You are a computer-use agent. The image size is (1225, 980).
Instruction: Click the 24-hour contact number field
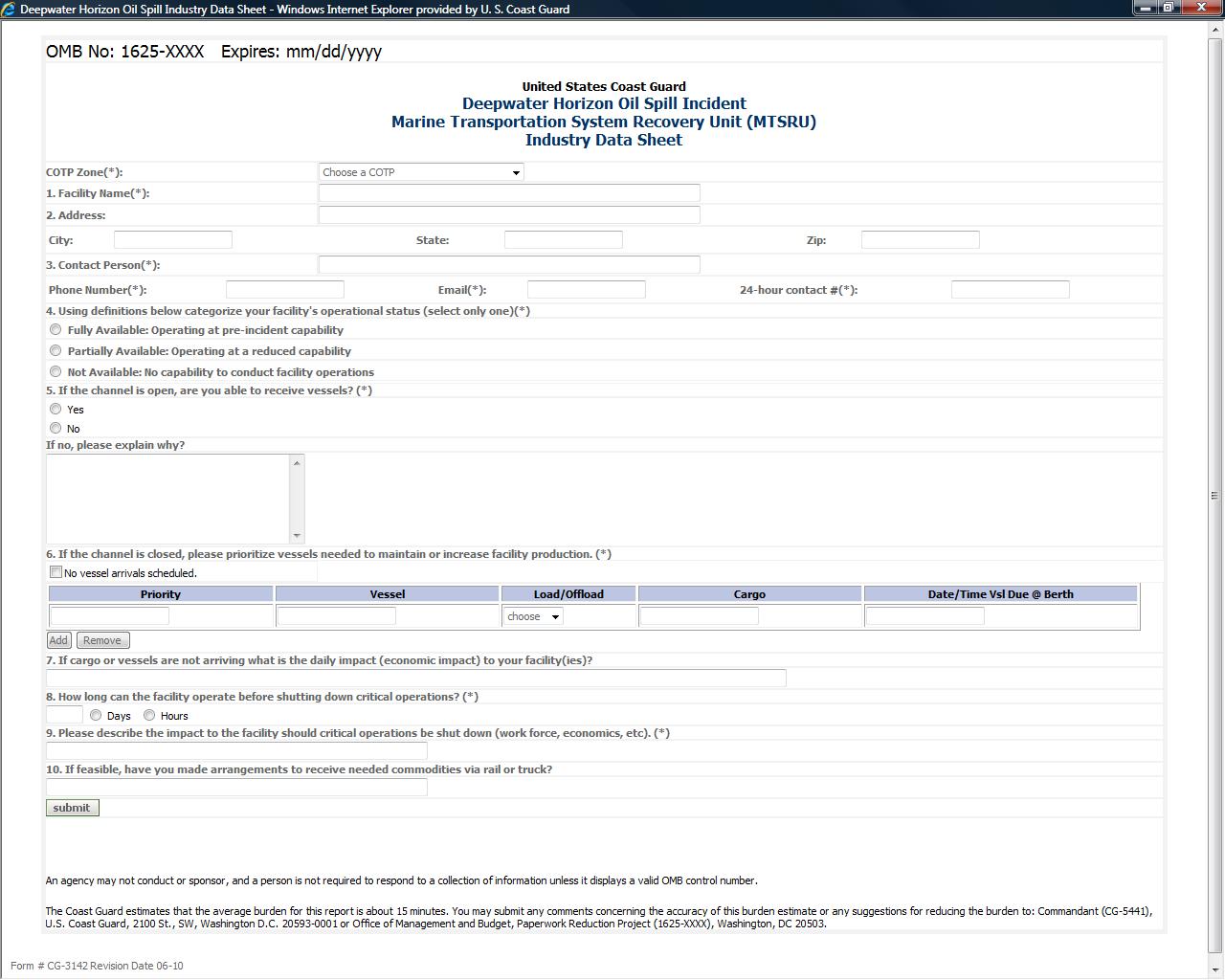pyautogui.click(x=1011, y=290)
